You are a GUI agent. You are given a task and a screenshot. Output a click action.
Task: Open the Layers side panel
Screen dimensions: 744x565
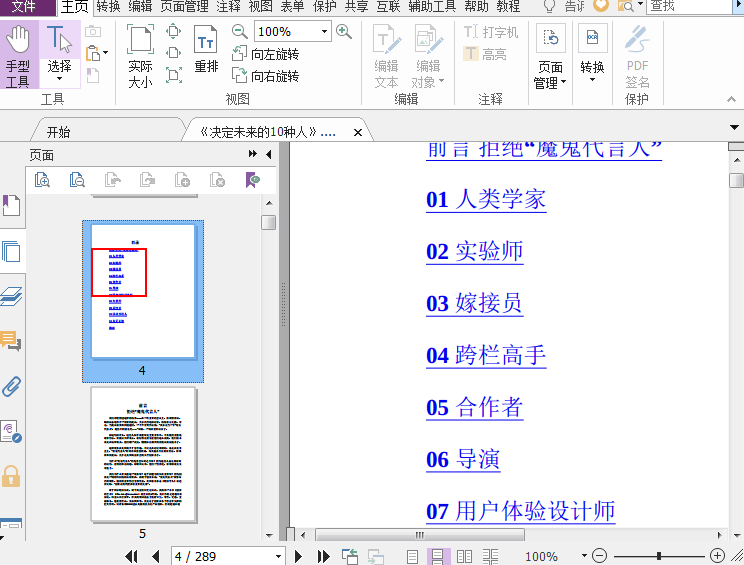pyautogui.click(x=11, y=297)
